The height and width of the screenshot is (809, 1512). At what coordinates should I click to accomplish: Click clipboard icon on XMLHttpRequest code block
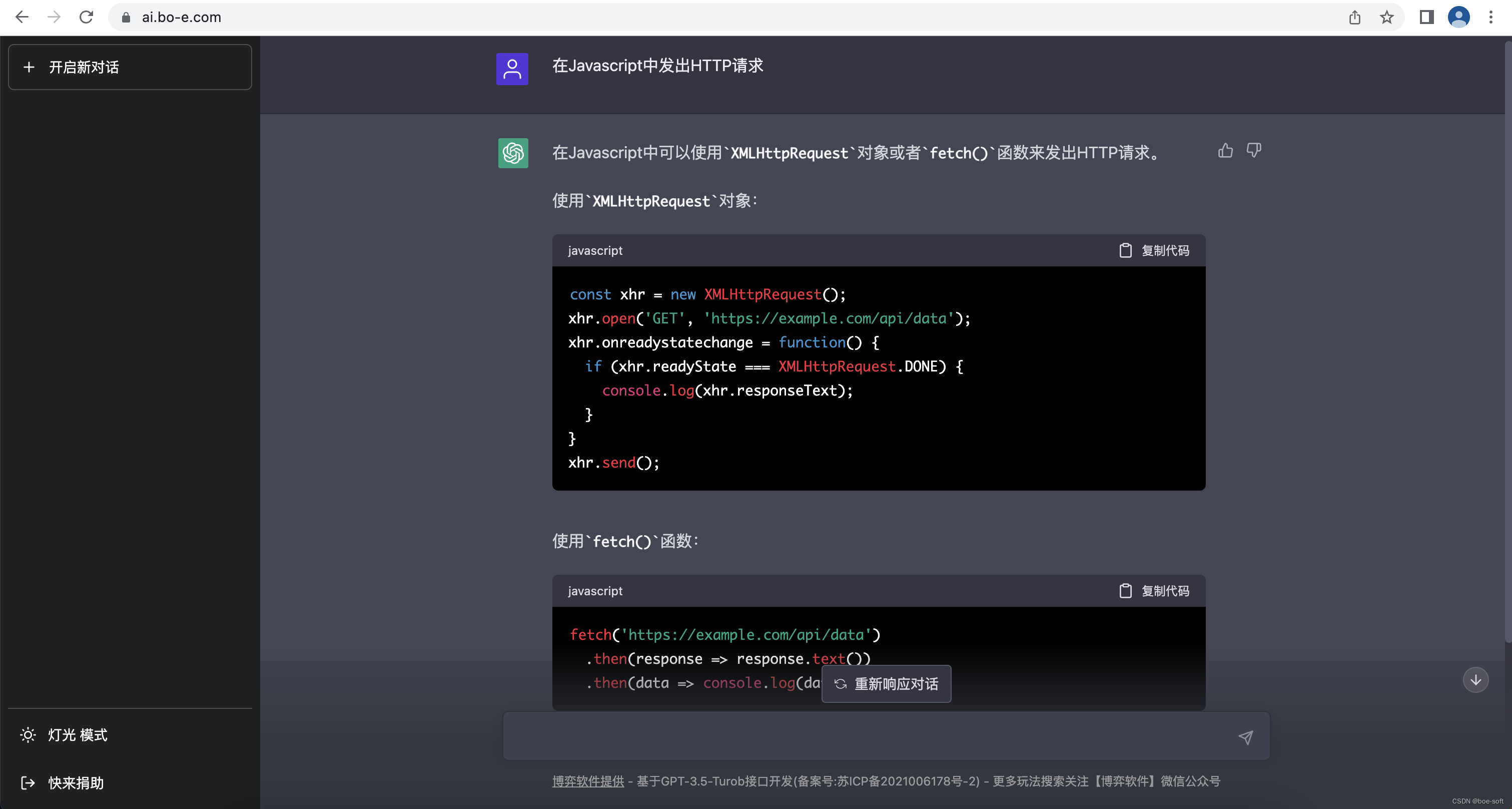[1125, 251]
